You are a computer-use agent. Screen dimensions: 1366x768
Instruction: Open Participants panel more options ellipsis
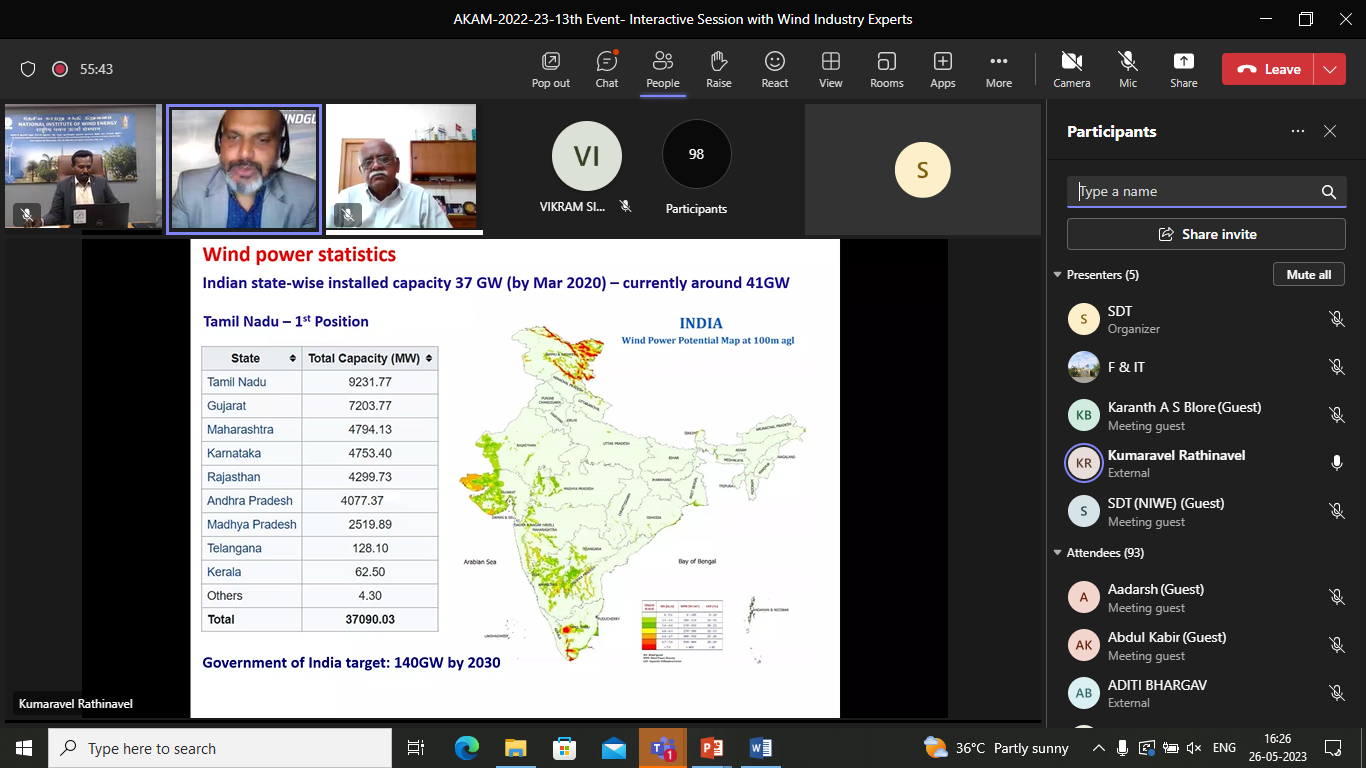[x=1297, y=131]
